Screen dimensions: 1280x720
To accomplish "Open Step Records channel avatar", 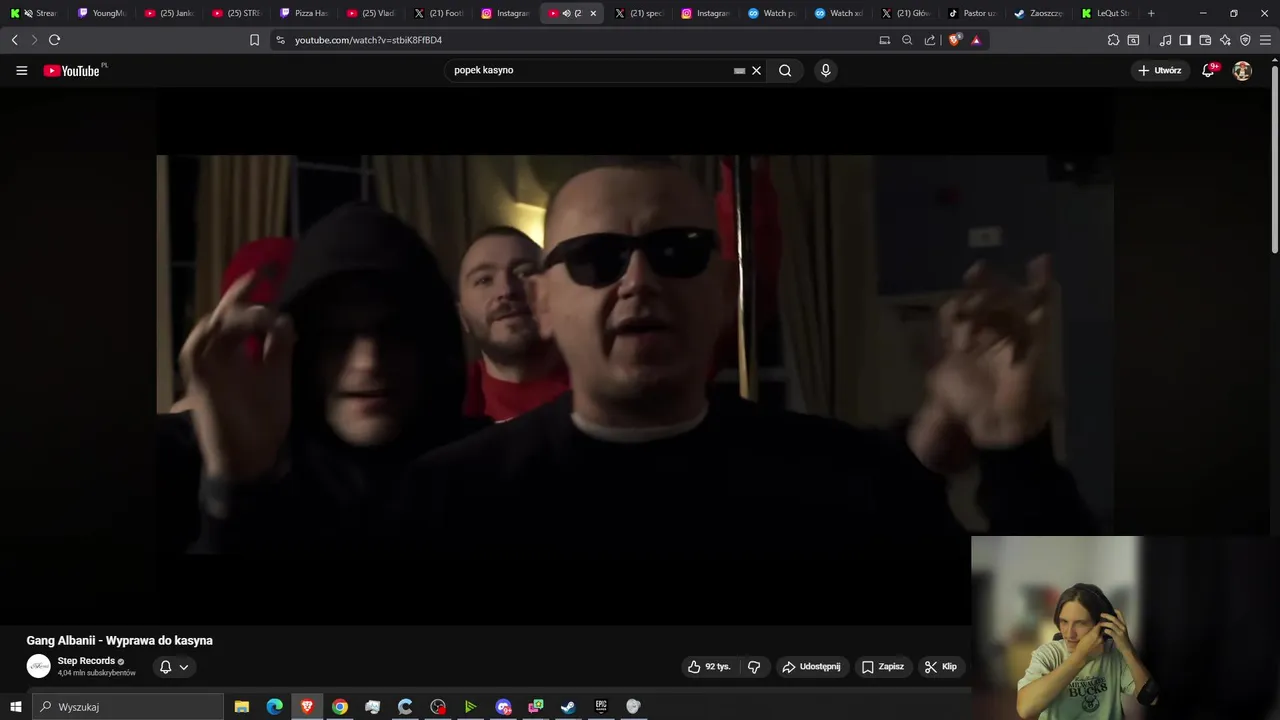I will 38,666.
